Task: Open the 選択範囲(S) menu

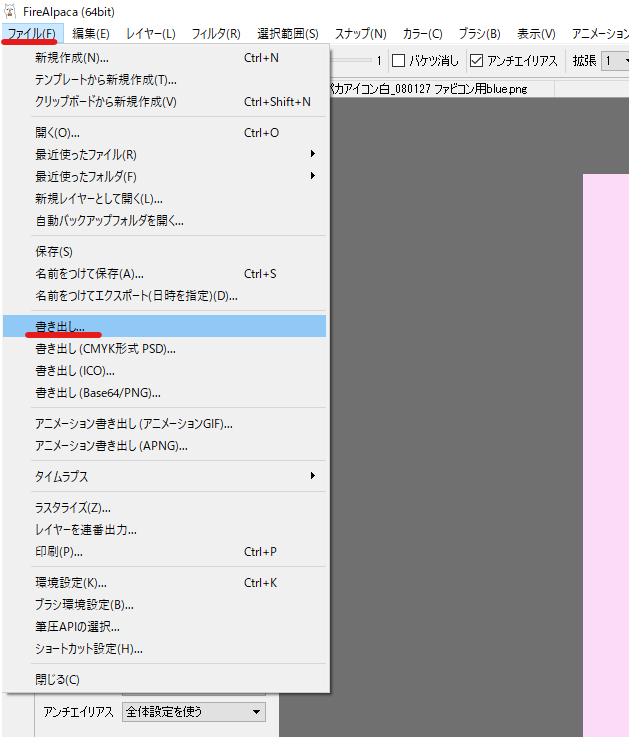Action: pos(288,34)
